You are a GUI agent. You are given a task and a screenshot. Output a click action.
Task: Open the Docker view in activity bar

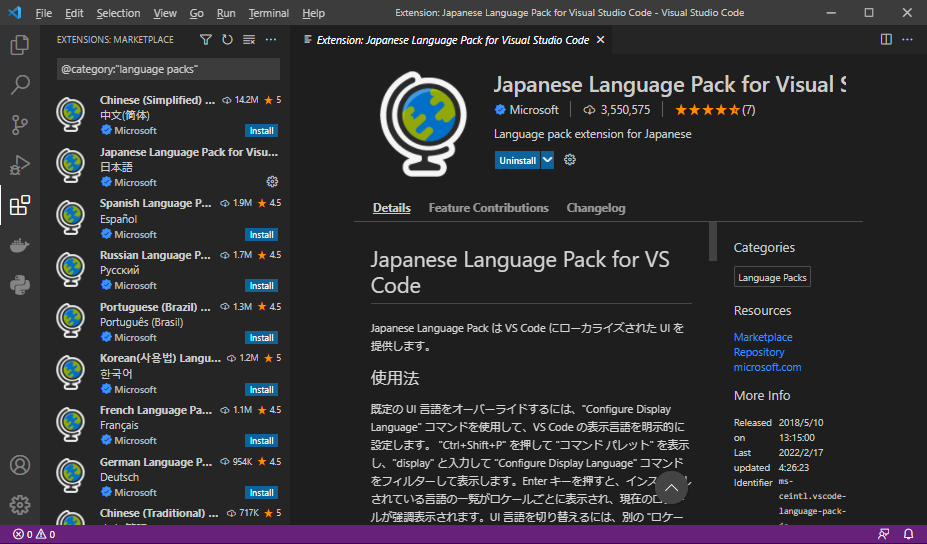click(x=20, y=245)
